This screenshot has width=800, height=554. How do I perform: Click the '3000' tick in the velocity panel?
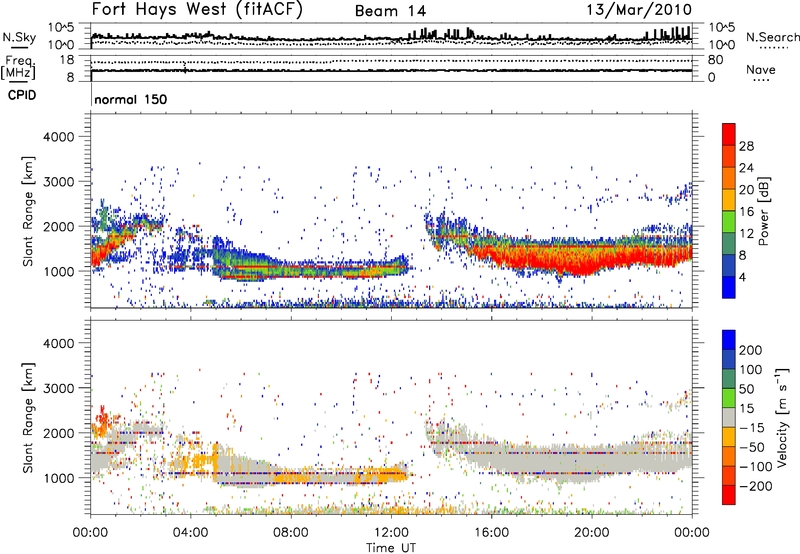click(x=58, y=388)
